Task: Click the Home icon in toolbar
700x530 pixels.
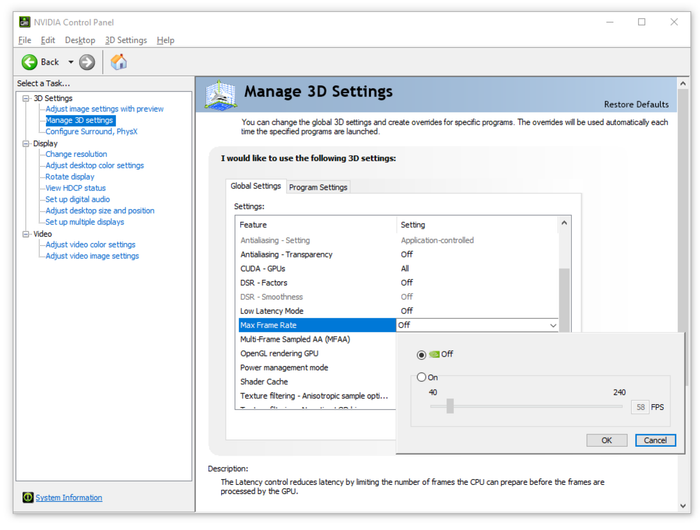Action: coord(119,62)
